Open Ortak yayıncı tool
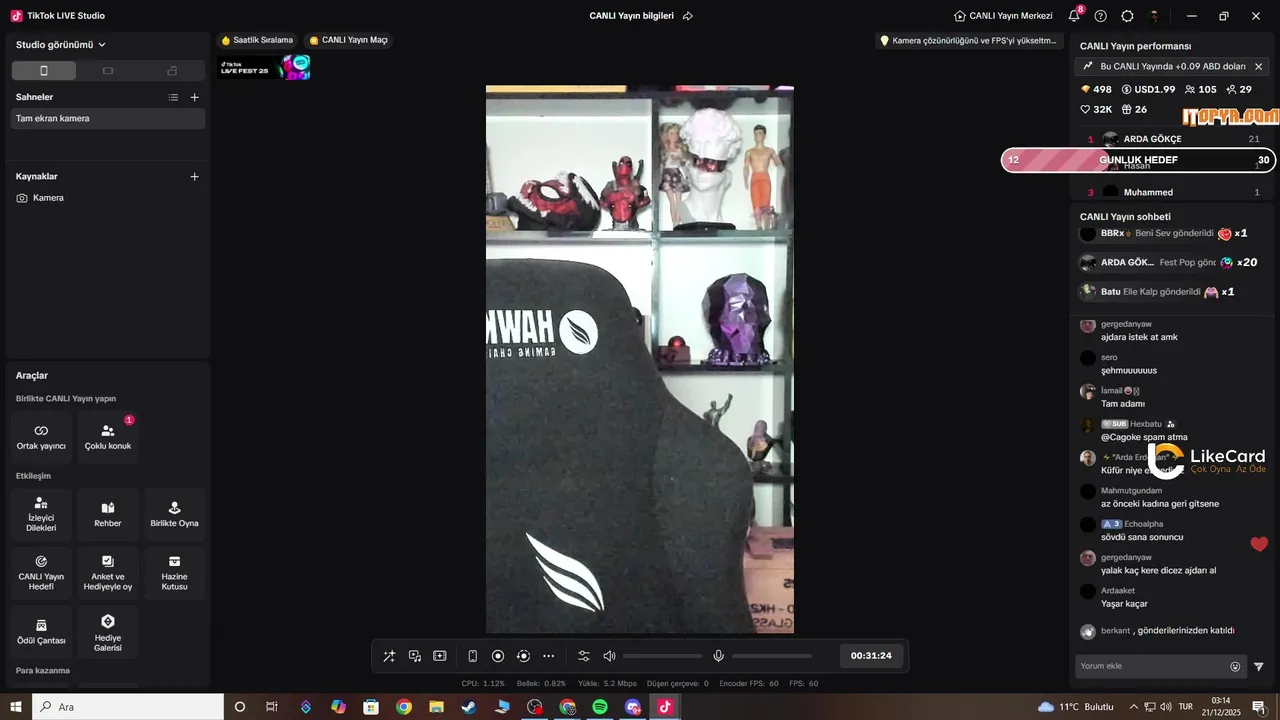1280x720 pixels. [41, 437]
